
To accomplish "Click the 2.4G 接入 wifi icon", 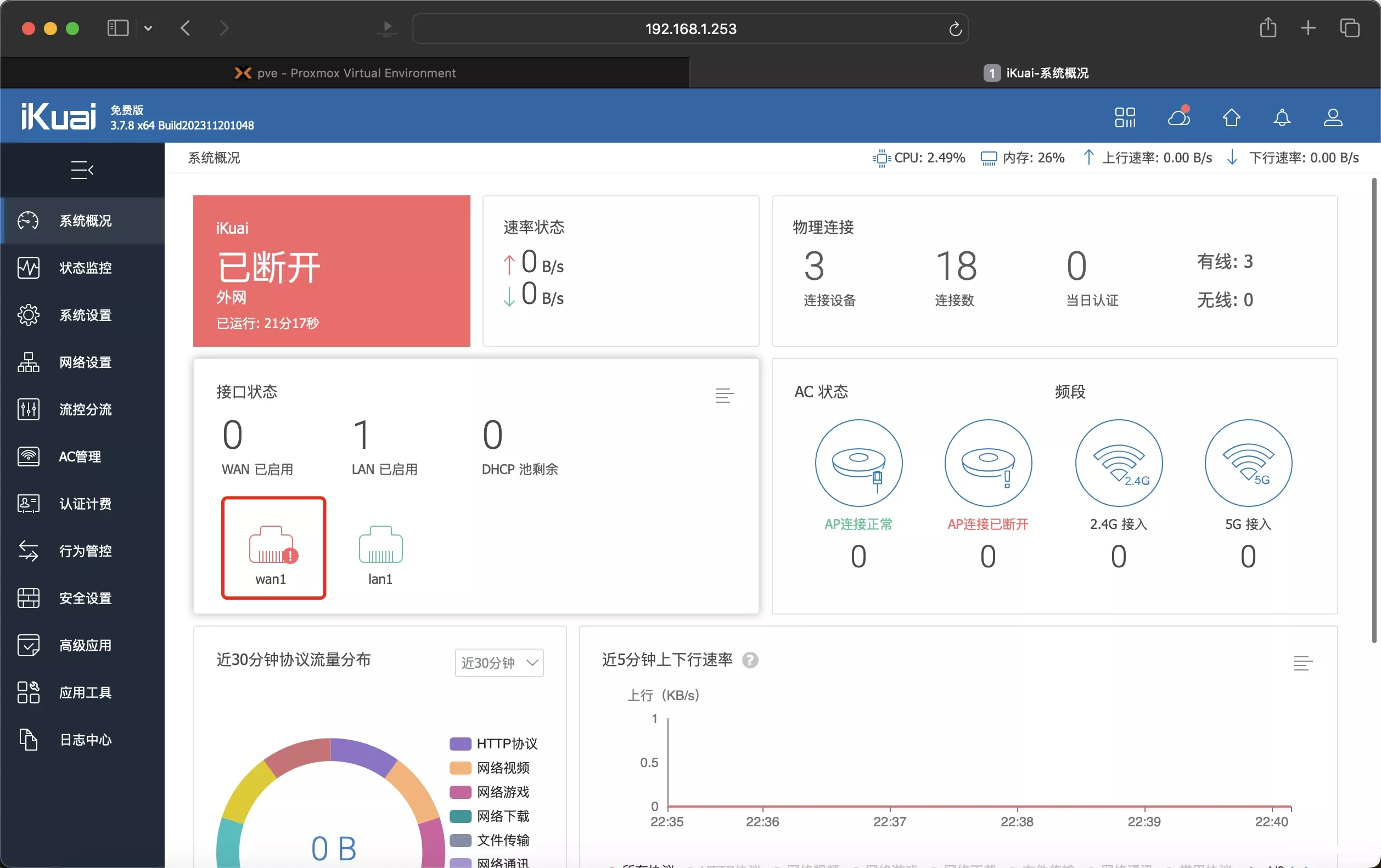I will pyautogui.click(x=1118, y=463).
